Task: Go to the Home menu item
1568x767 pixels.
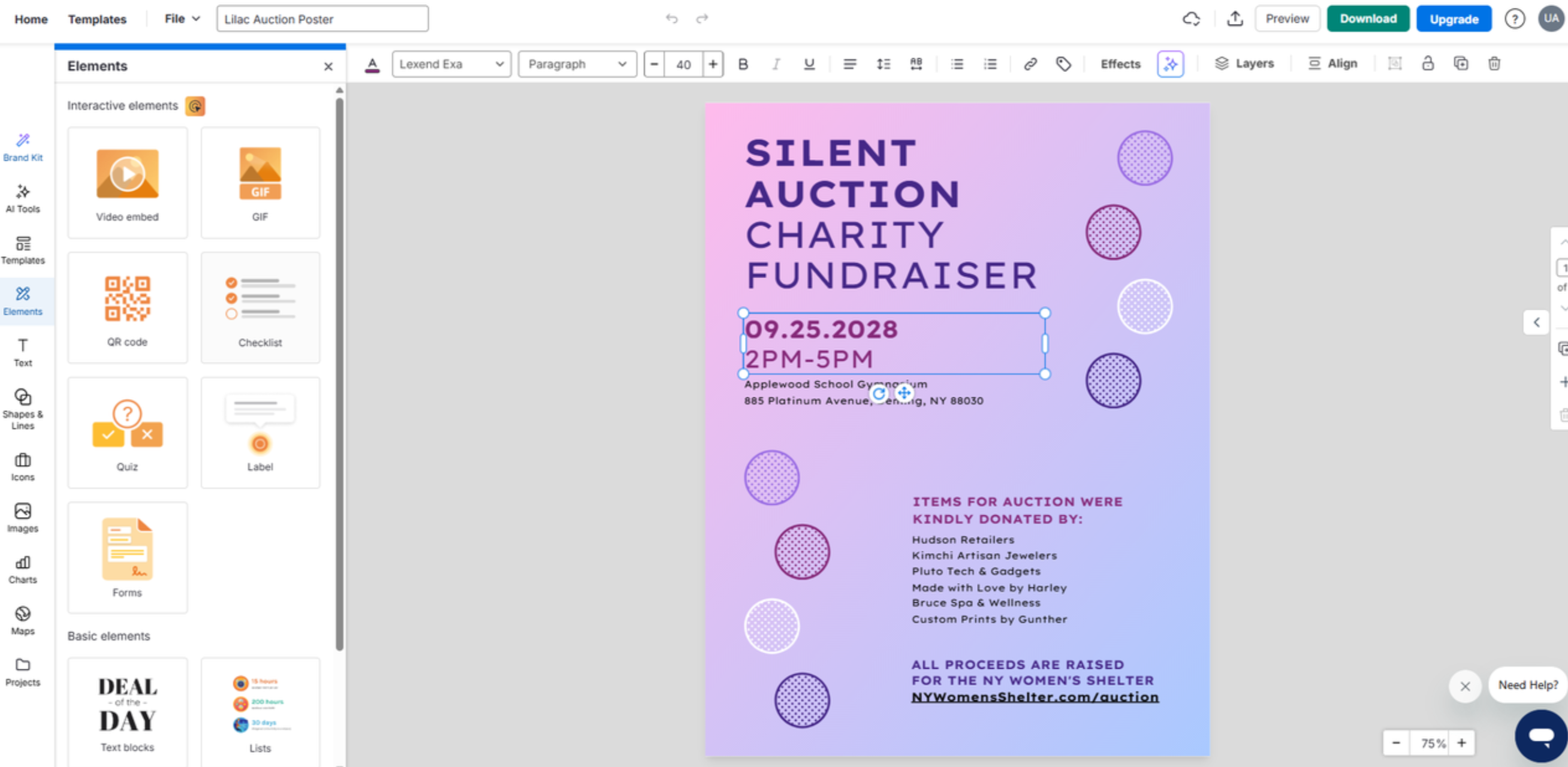Action: [x=31, y=19]
